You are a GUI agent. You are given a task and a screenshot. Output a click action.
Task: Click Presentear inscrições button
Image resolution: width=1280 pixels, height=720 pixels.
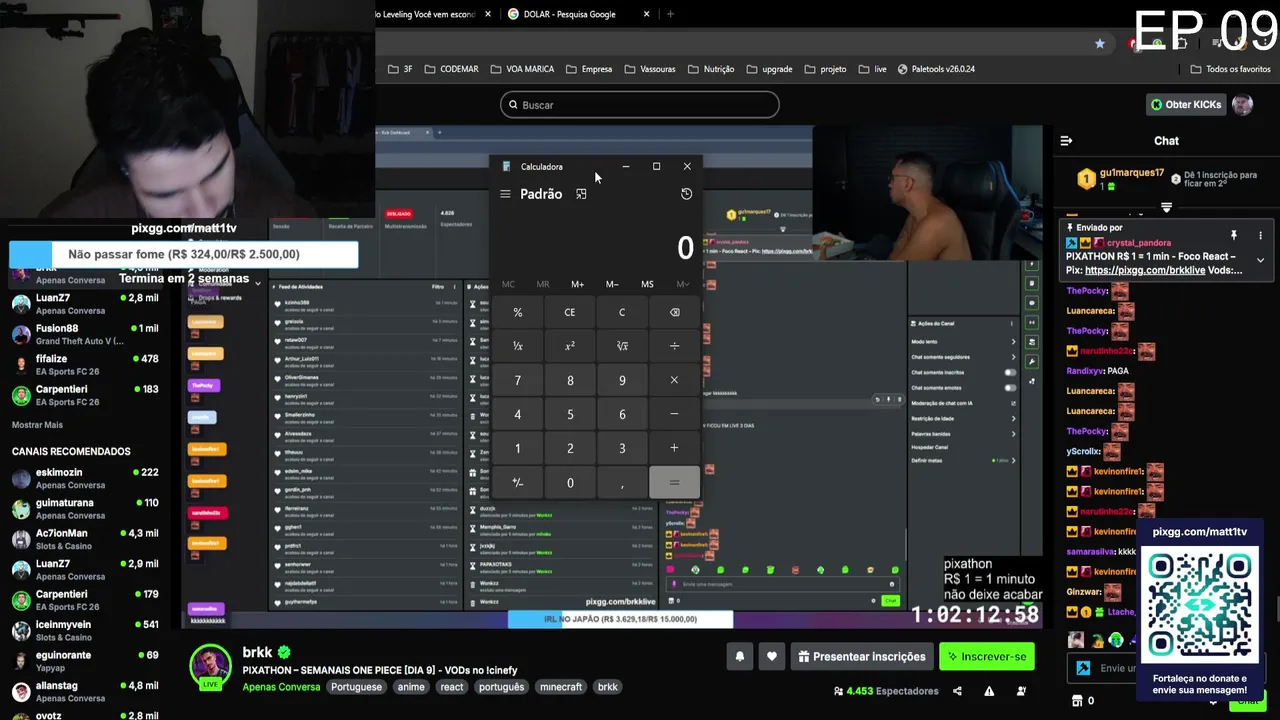[x=860, y=657]
